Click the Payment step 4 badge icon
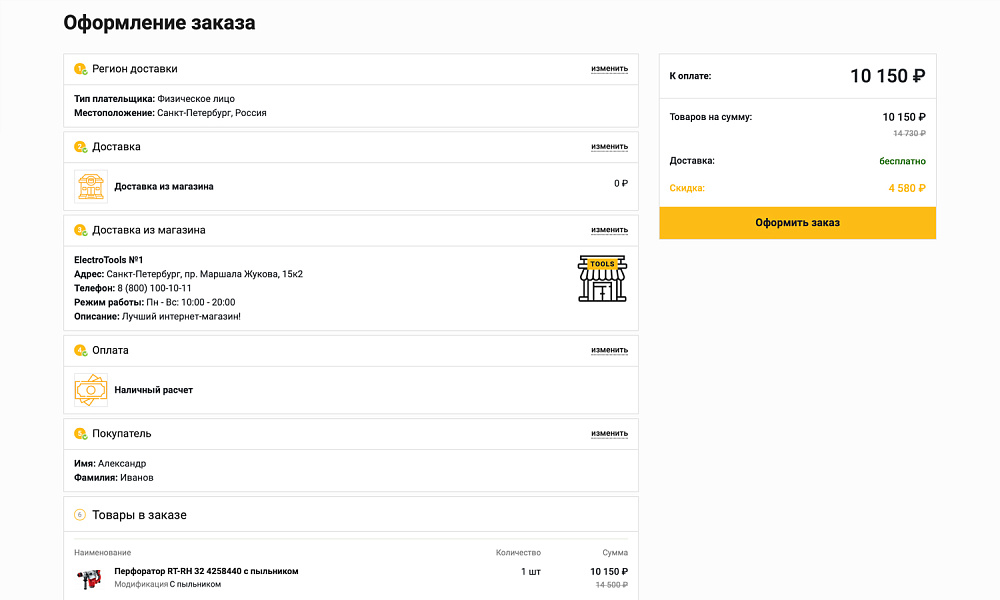This screenshot has height=600, width=1000. (80, 351)
